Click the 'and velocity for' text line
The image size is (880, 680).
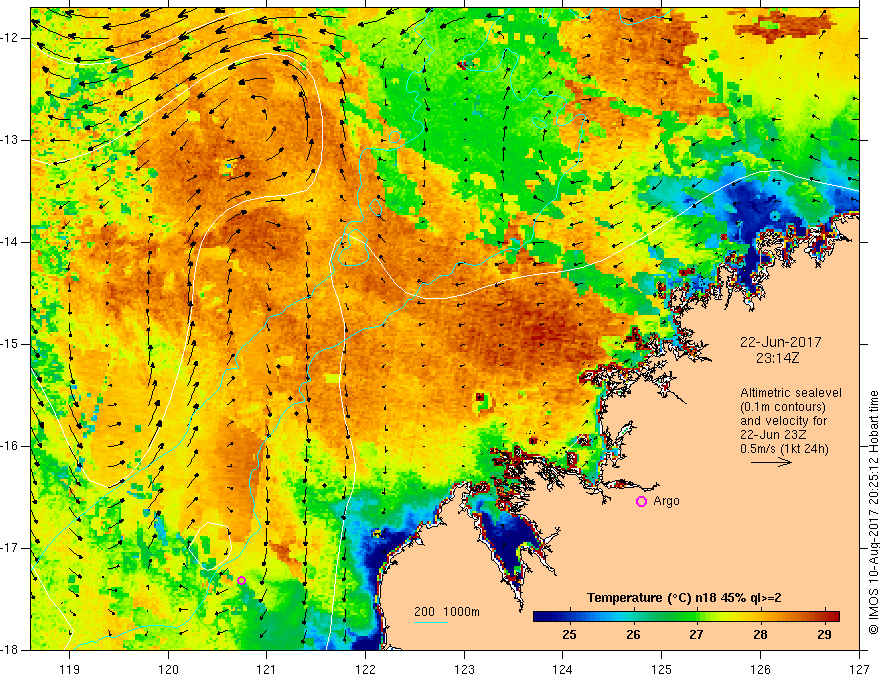[x=783, y=421]
